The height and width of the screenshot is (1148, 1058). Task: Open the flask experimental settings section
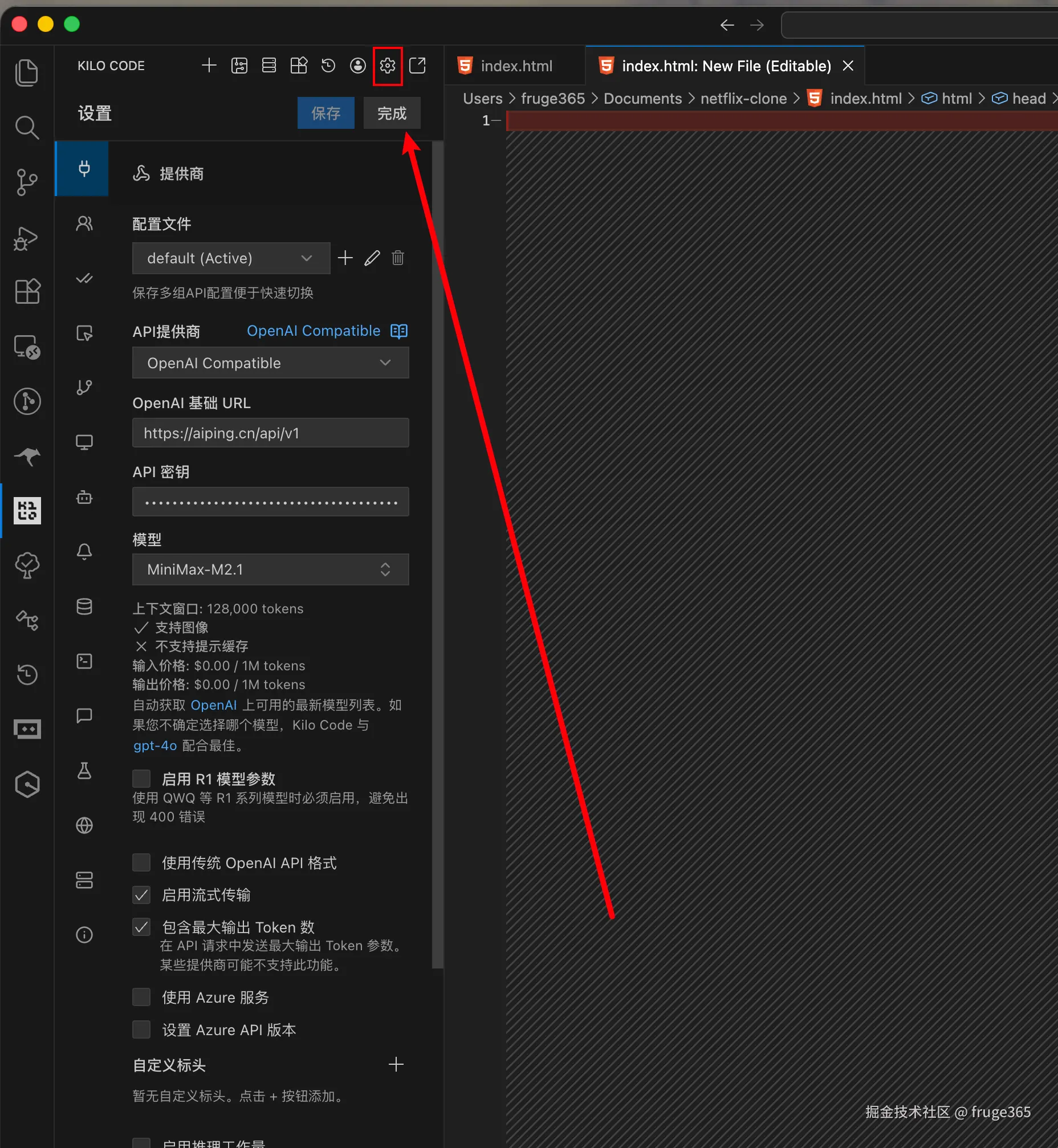pyautogui.click(x=84, y=771)
